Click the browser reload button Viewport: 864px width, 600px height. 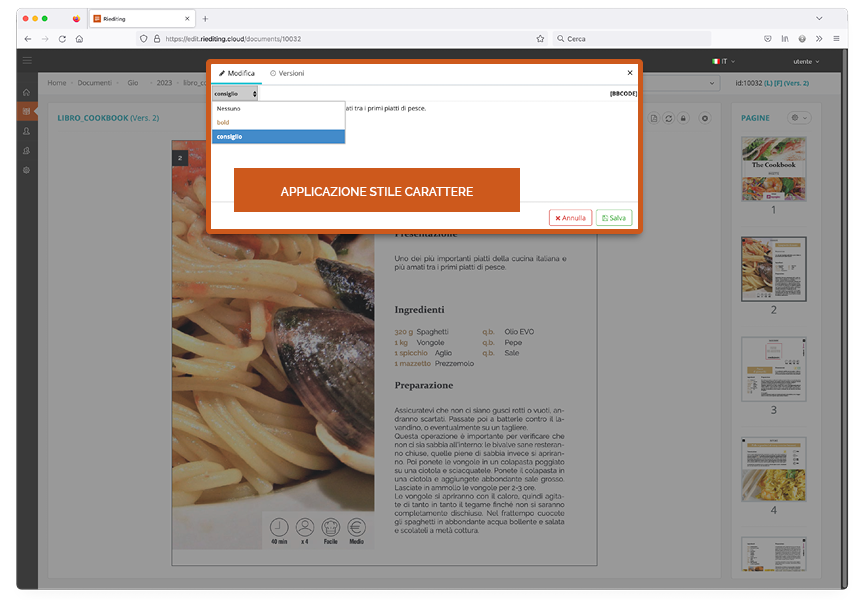pyautogui.click(x=62, y=39)
